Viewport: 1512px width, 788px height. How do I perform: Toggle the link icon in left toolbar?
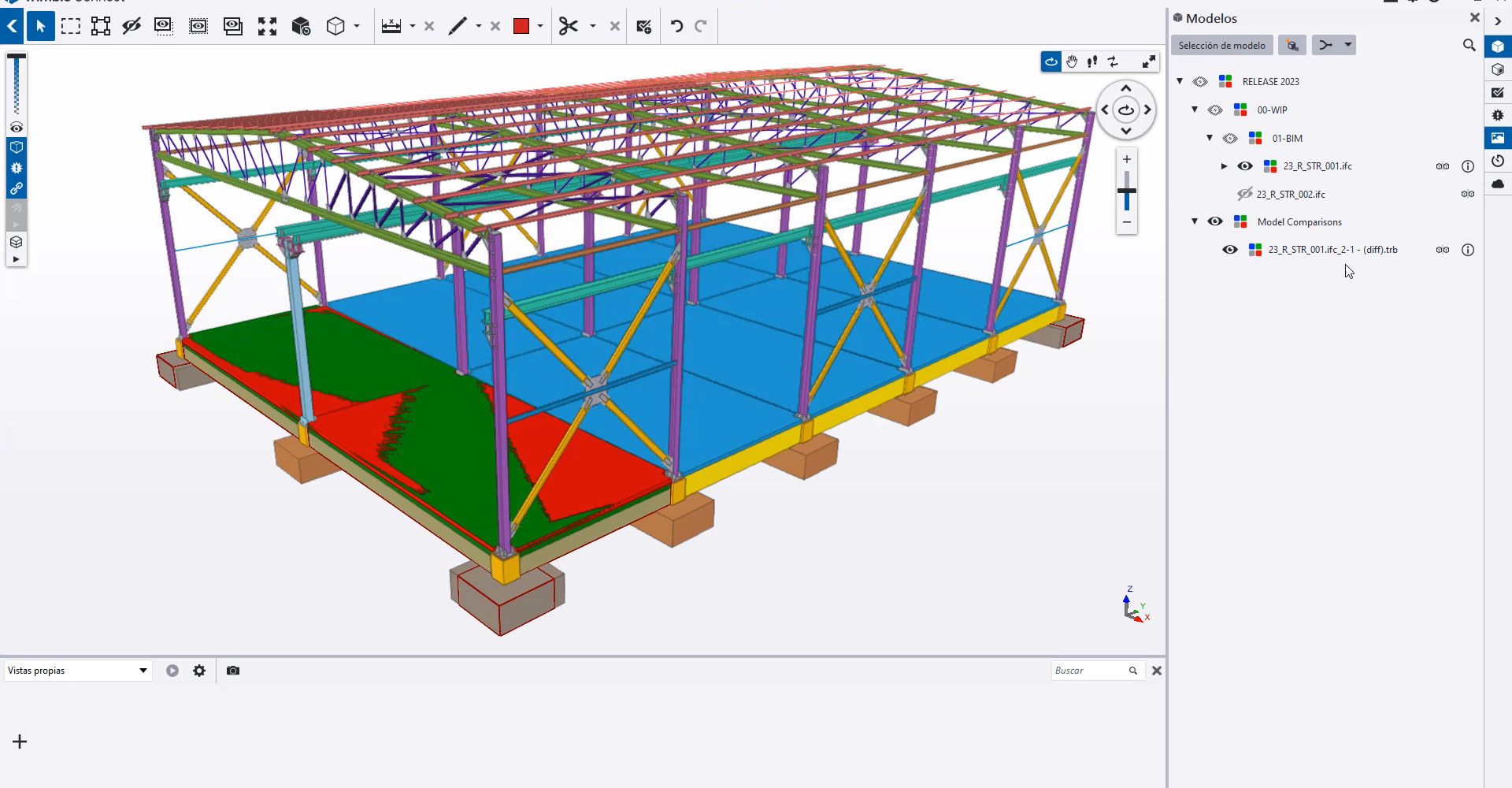pos(17,188)
